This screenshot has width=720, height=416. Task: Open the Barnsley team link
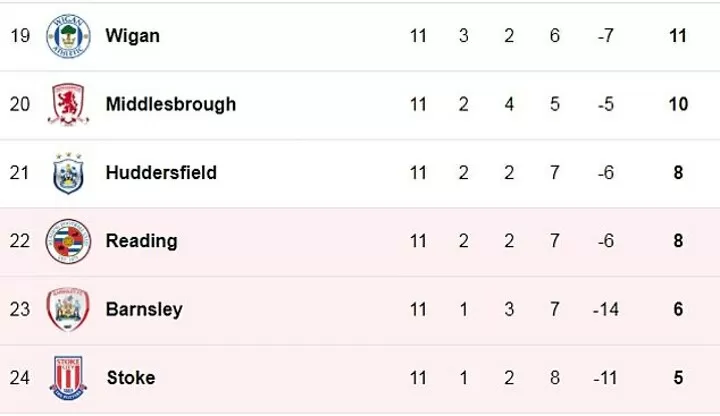pyautogui.click(x=144, y=309)
